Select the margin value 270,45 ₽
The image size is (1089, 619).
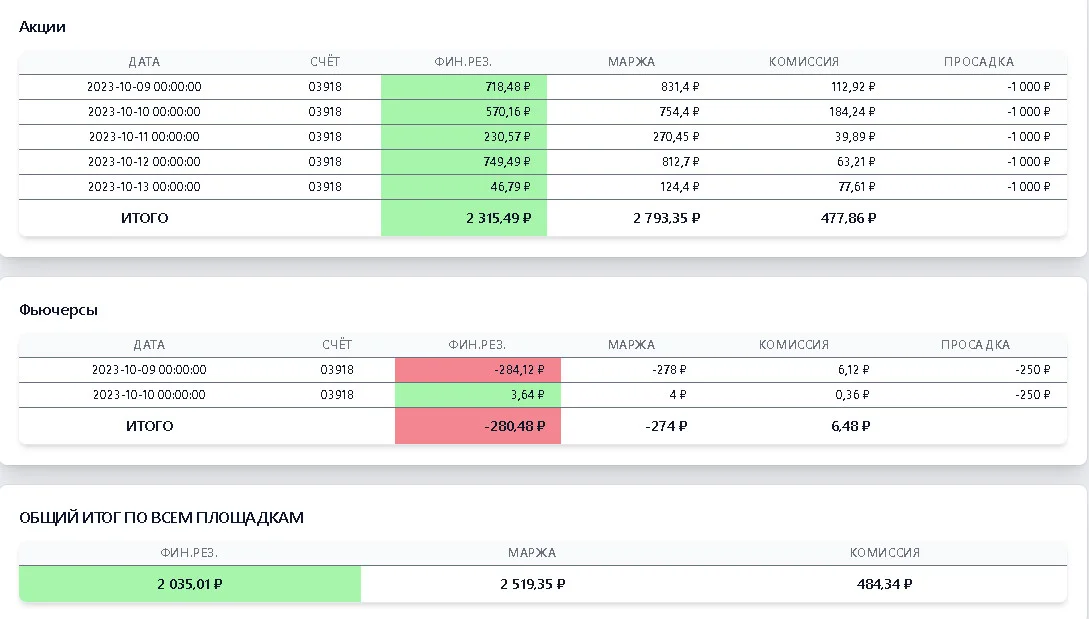click(676, 137)
